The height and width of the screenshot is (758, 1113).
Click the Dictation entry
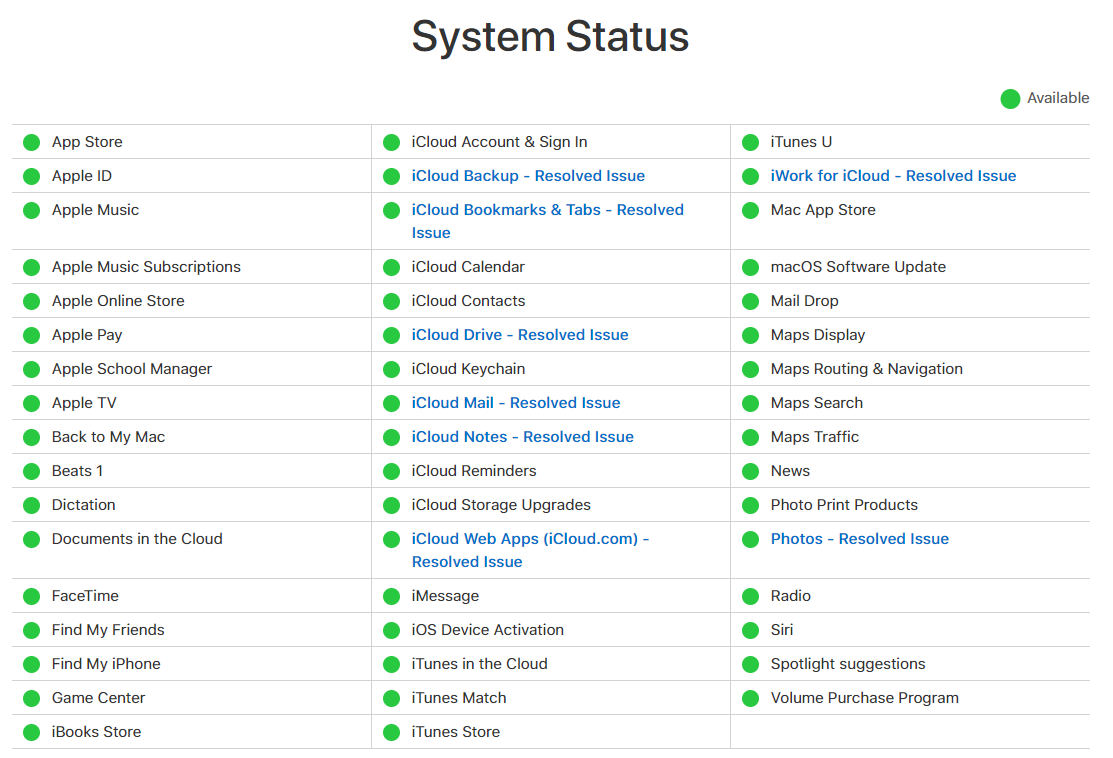(x=83, y=505)
